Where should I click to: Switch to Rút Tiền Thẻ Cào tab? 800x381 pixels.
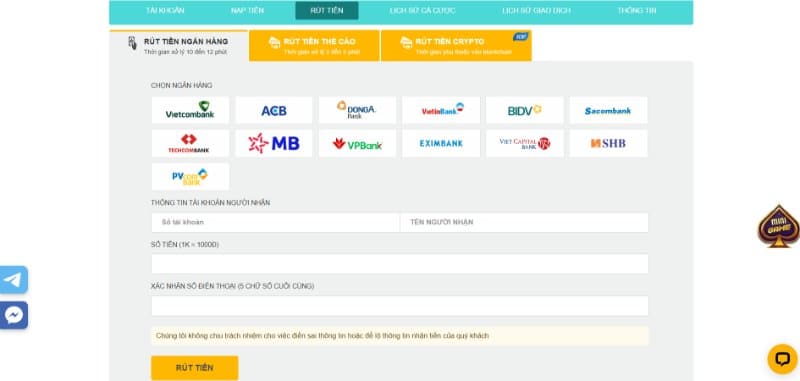(314, 46)
